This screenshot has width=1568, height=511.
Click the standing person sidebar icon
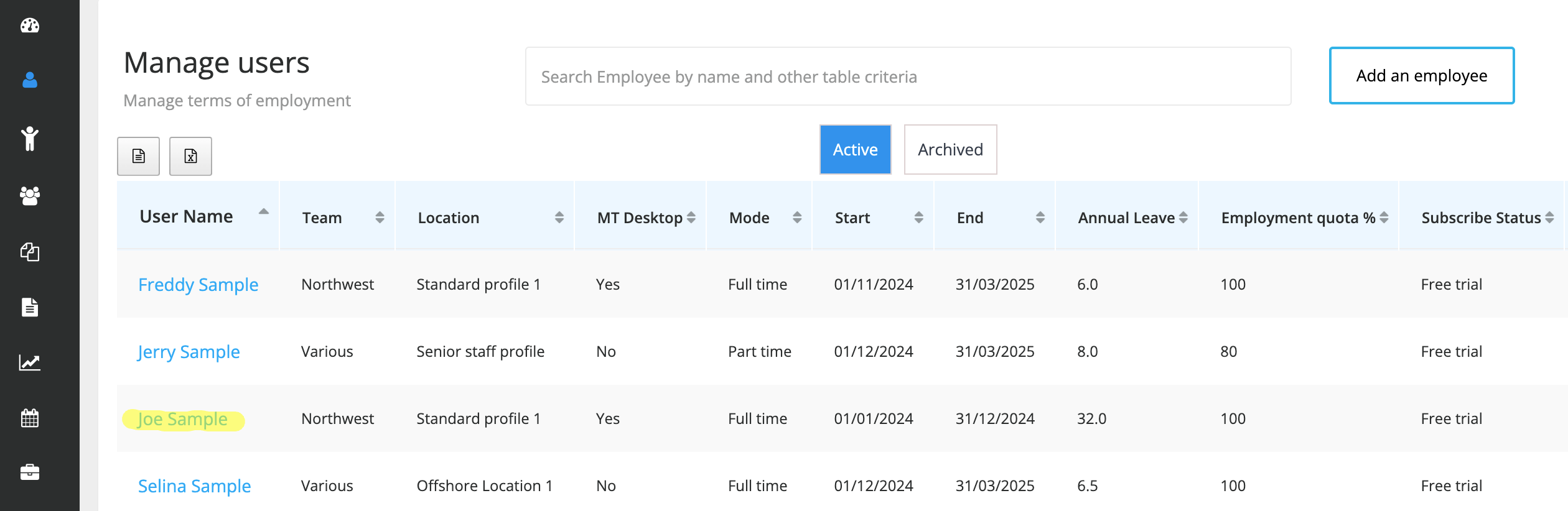pyautogui.click(x=30, y=139)
